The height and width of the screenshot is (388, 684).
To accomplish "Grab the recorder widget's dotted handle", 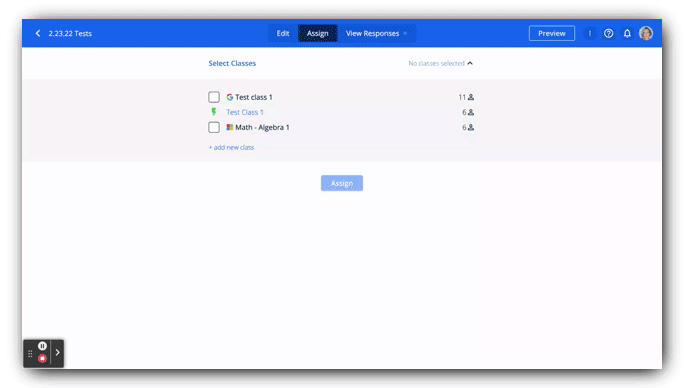I will click(30, 354).
